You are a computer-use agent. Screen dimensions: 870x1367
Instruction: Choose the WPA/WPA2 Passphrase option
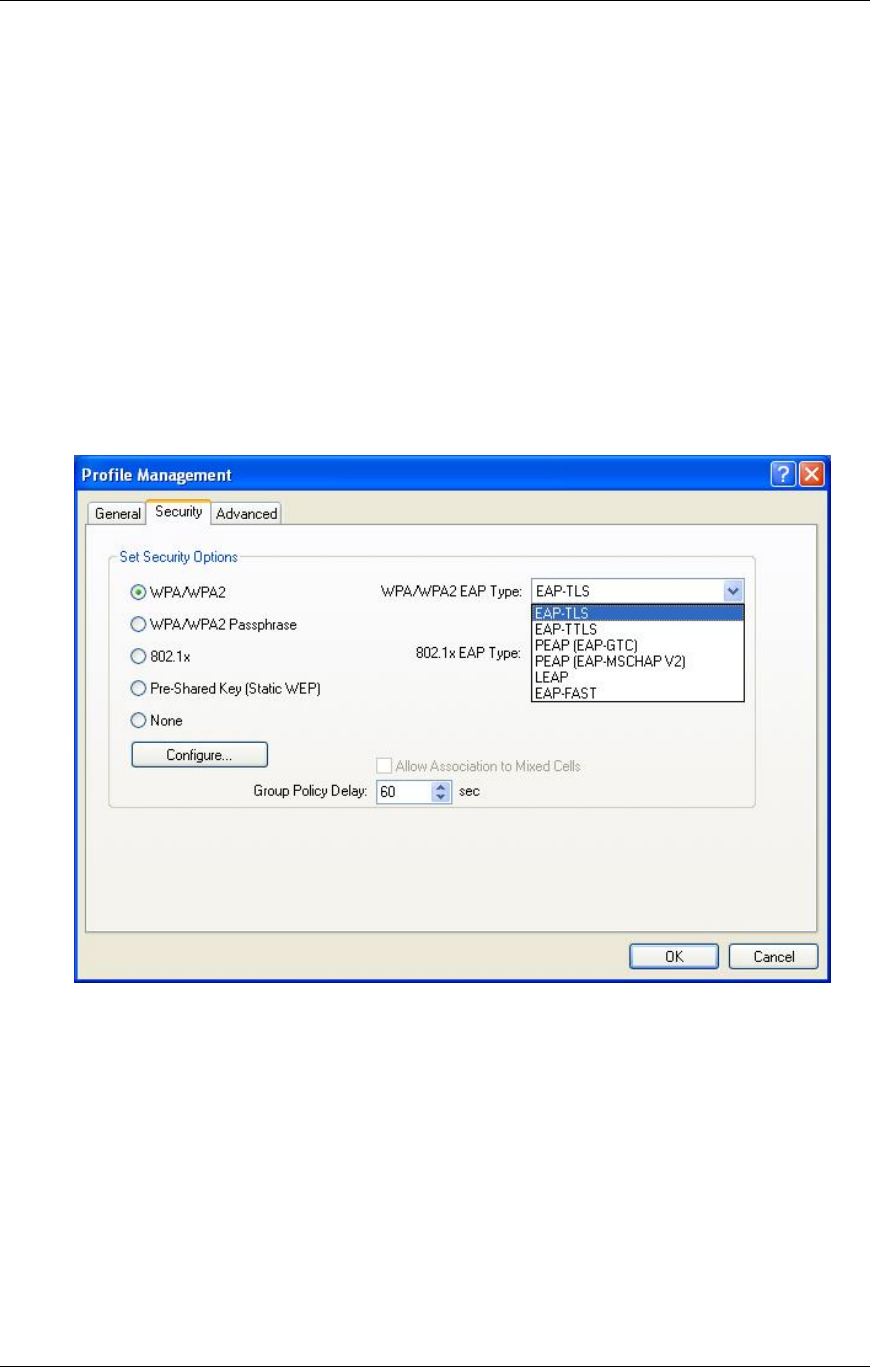140,624
